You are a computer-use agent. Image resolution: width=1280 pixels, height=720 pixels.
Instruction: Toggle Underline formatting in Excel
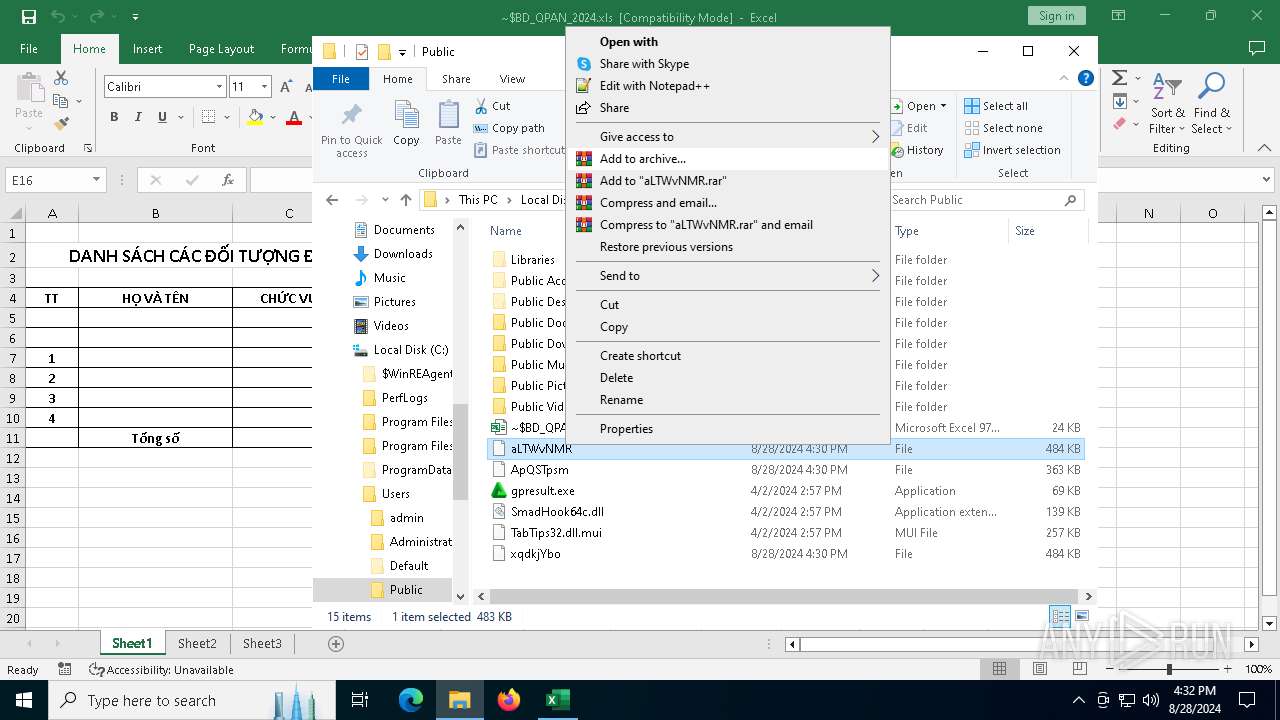coord(162,117)
